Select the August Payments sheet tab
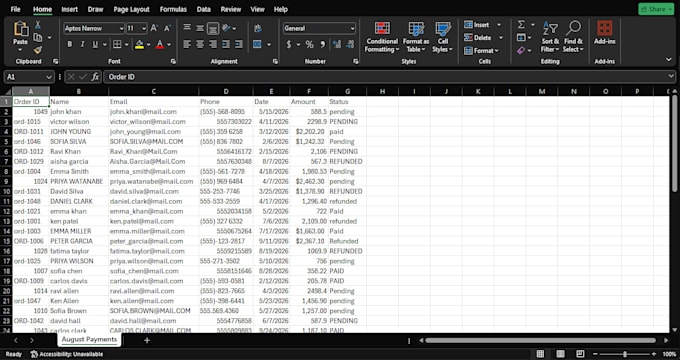The height and width of the screenshot is (360, 680). (89, 339)
